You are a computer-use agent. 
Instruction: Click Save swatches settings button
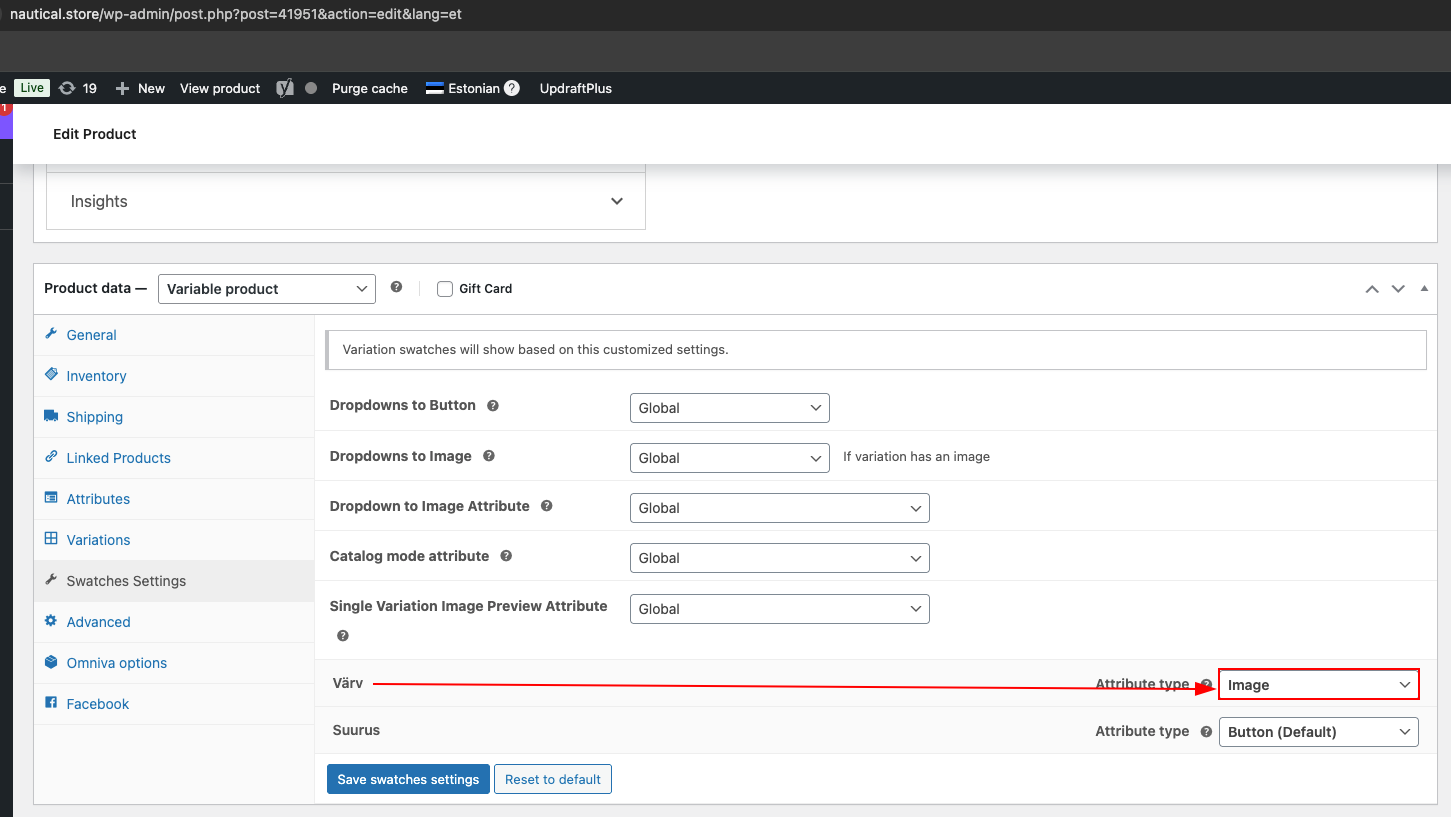408,779
